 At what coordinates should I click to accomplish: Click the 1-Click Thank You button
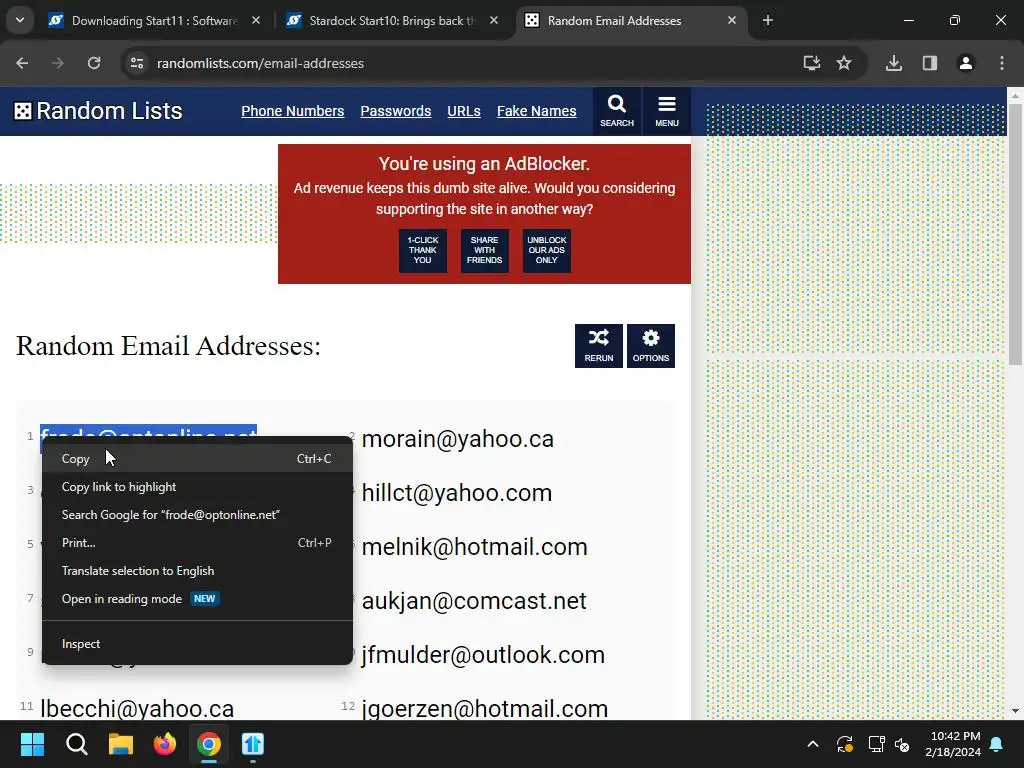[423, 250]
